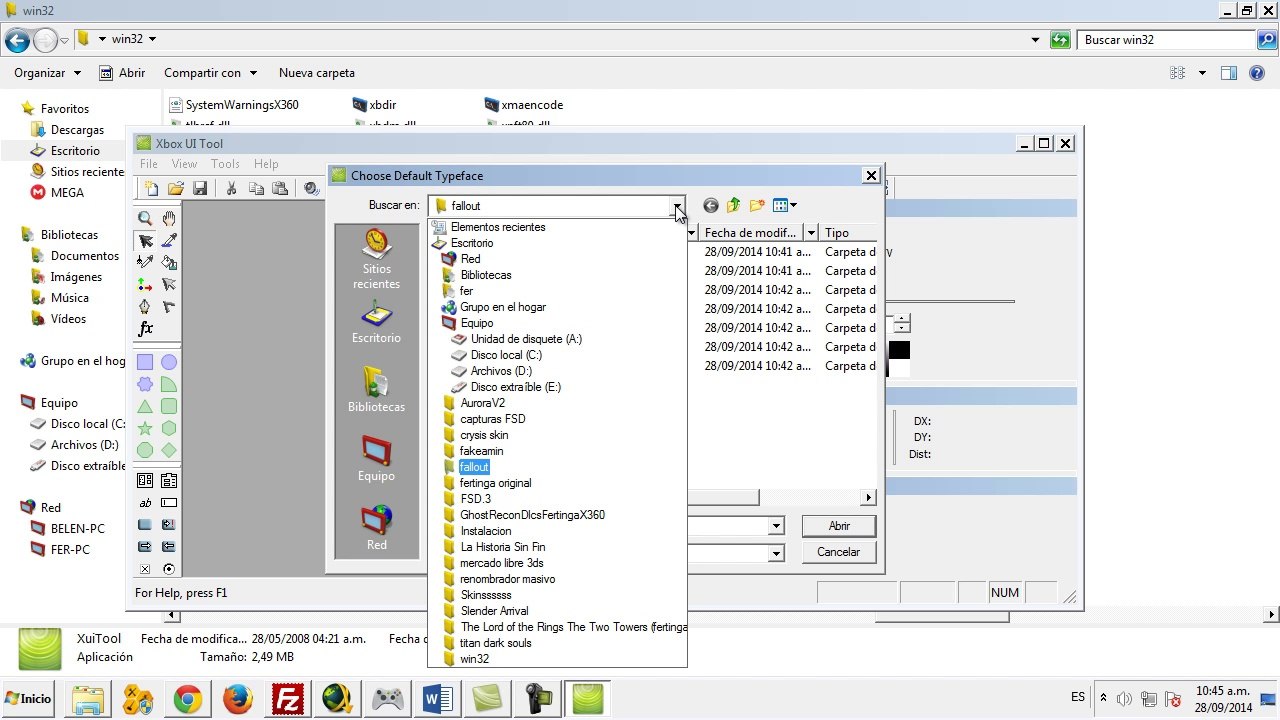Open 'Compartir con' dropdown in Explorer
1280x720 pixels.
click(211, 73)
